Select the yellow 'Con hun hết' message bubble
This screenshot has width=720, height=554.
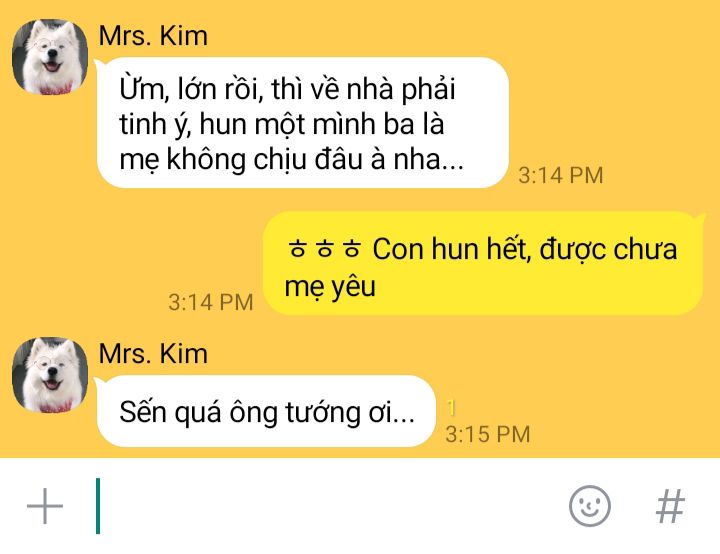point(484,264)
